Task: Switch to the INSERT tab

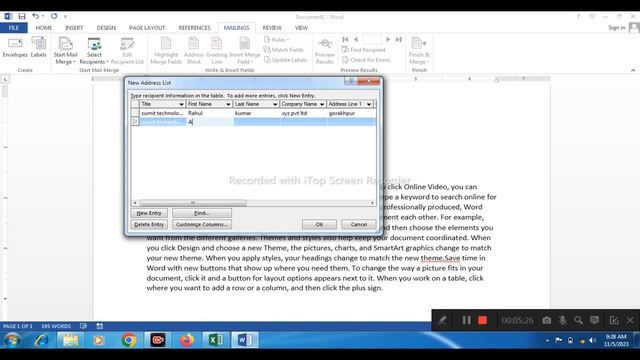Action: pos(74,28)
